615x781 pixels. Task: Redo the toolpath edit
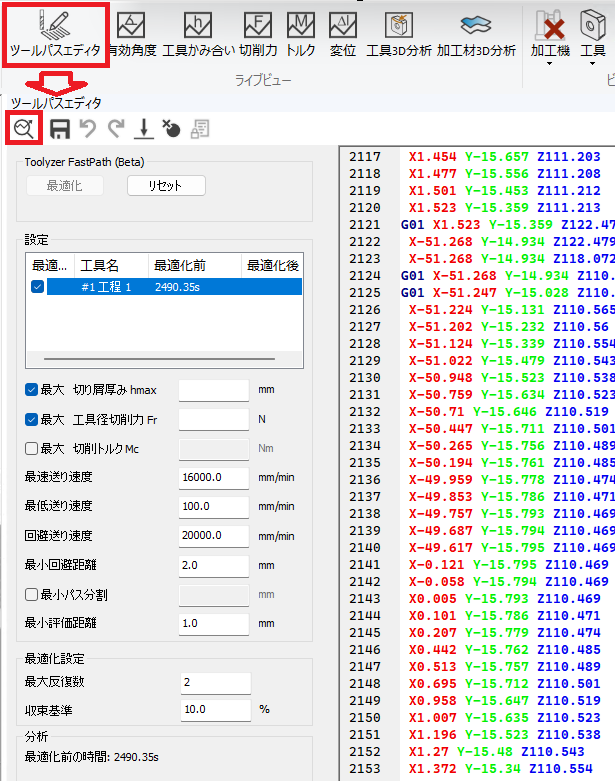click(x=116, y=129)
